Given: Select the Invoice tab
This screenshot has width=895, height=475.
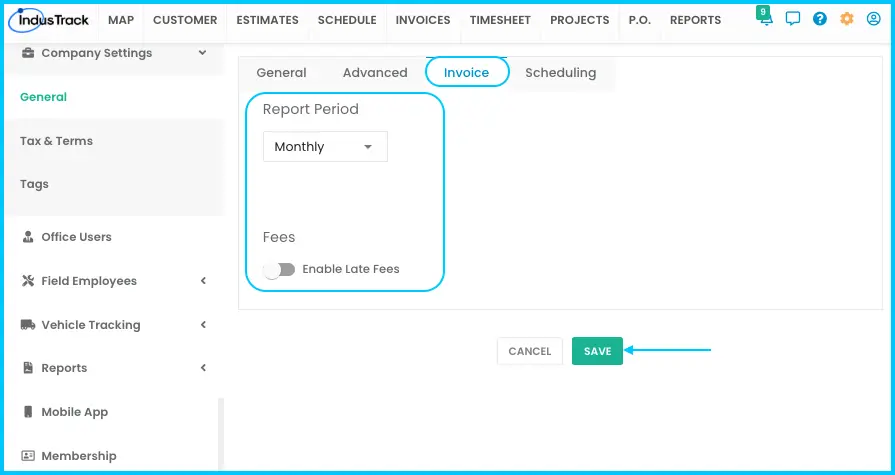Looking at the screenshot, I should [467, 72].
